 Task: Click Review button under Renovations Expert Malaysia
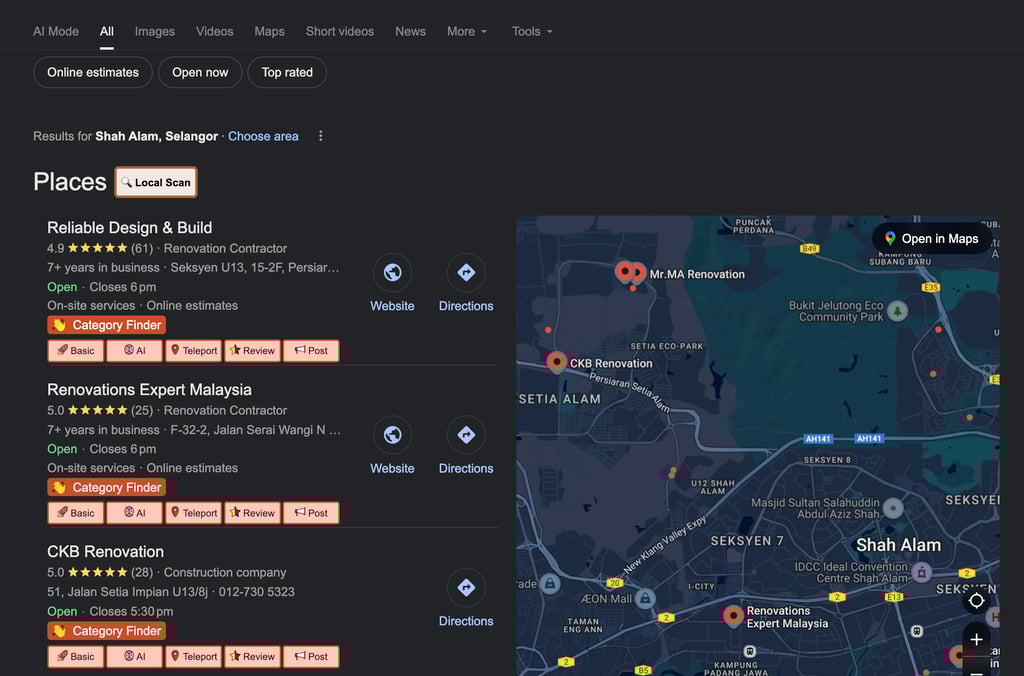click(x=253, y=513)
